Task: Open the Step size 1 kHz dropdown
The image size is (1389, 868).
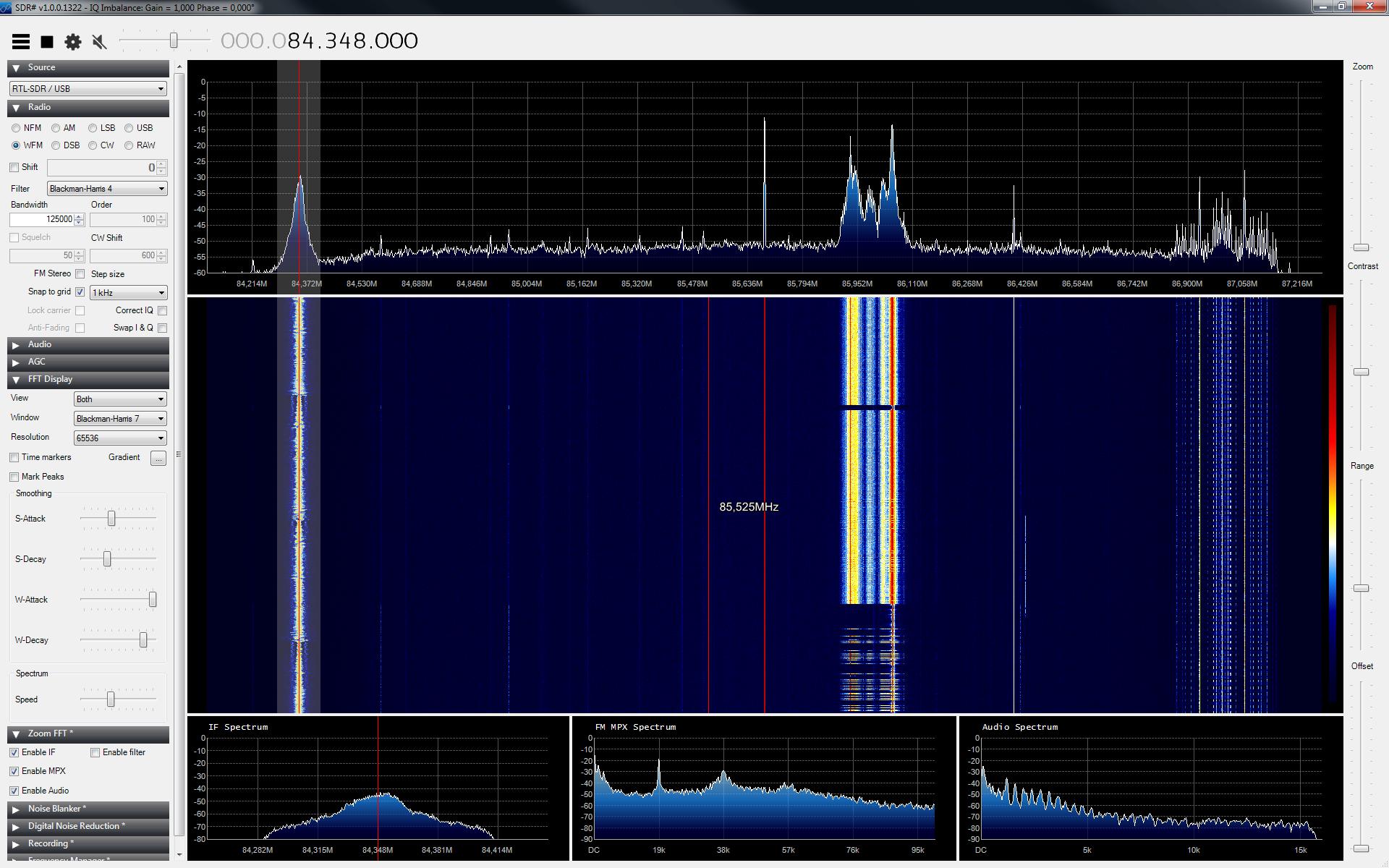Action: [129, 293]
